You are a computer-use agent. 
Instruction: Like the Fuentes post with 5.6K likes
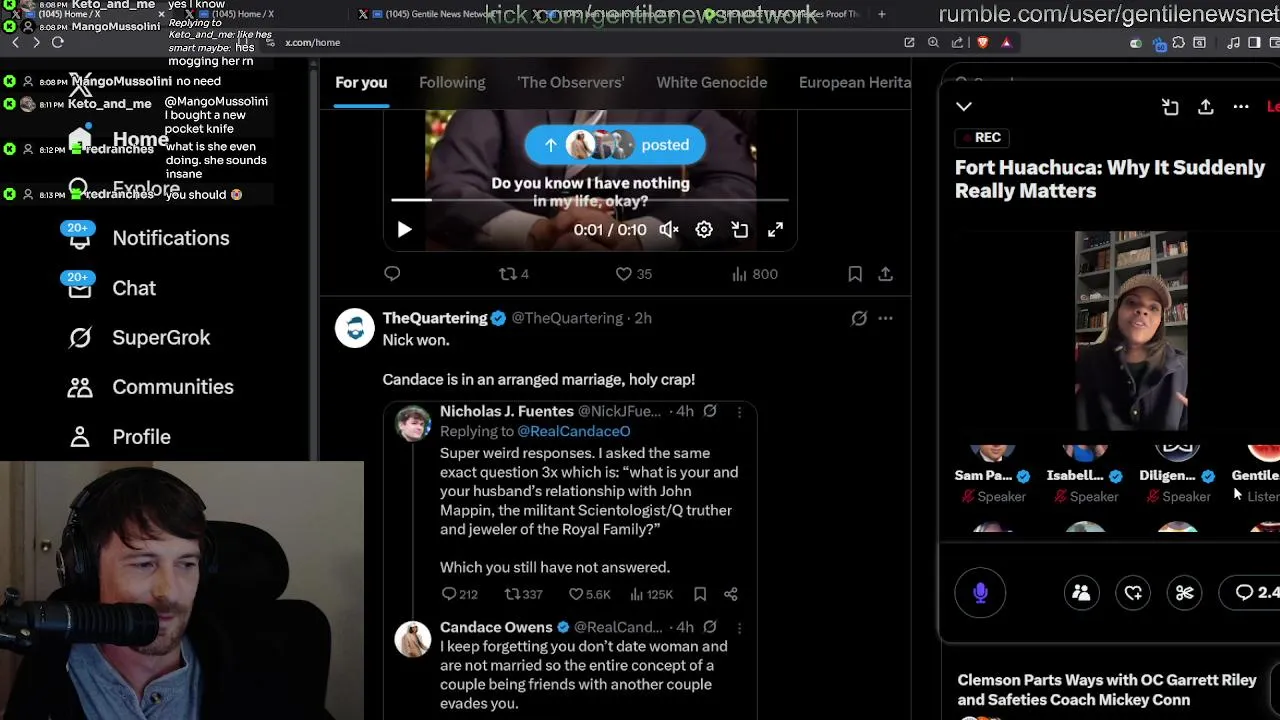(x=589, y=594)
